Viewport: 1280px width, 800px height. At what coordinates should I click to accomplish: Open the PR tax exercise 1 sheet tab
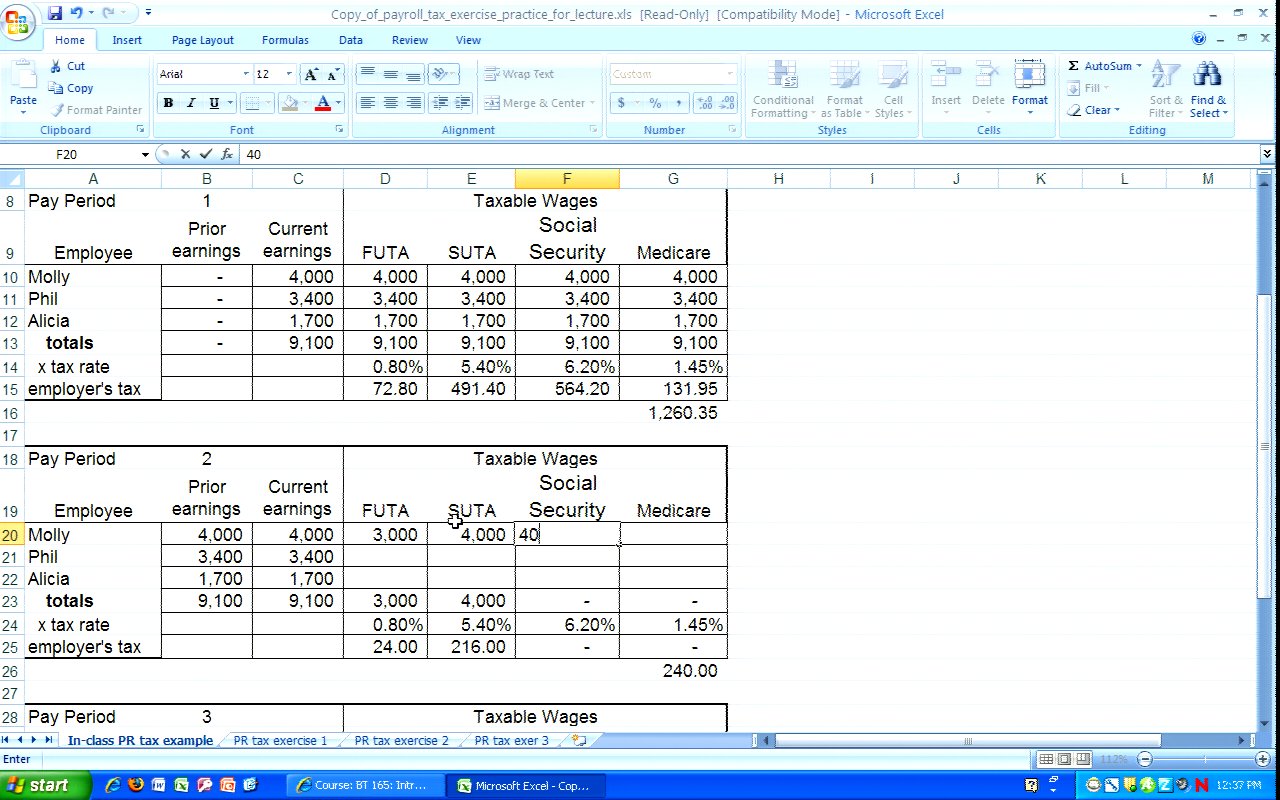(x=280, y=741)
